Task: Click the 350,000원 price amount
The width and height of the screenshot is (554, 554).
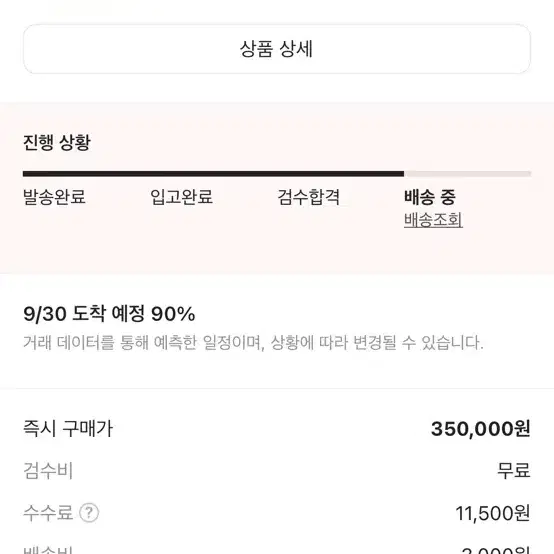Action: (x=481, y=429)
